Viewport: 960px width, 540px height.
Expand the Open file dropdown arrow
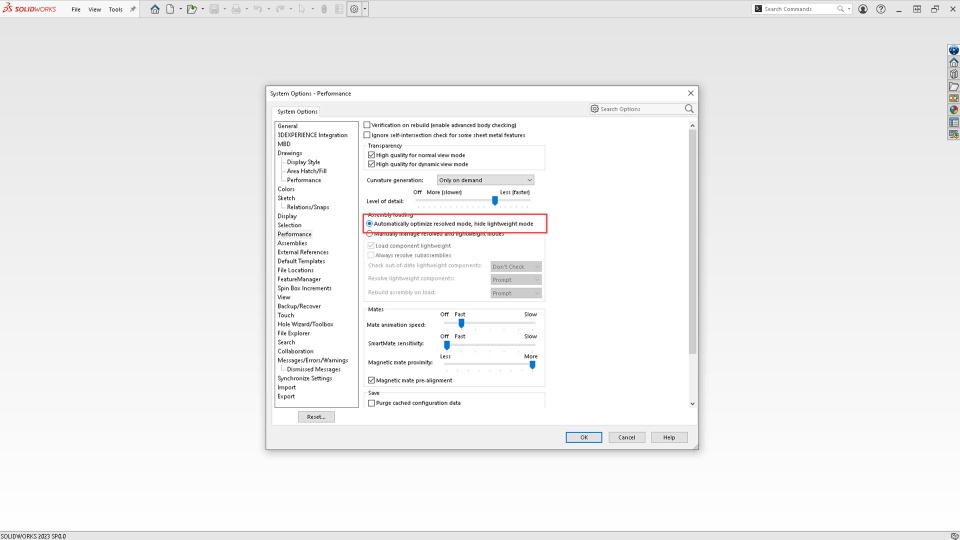(x=203, y=9)
